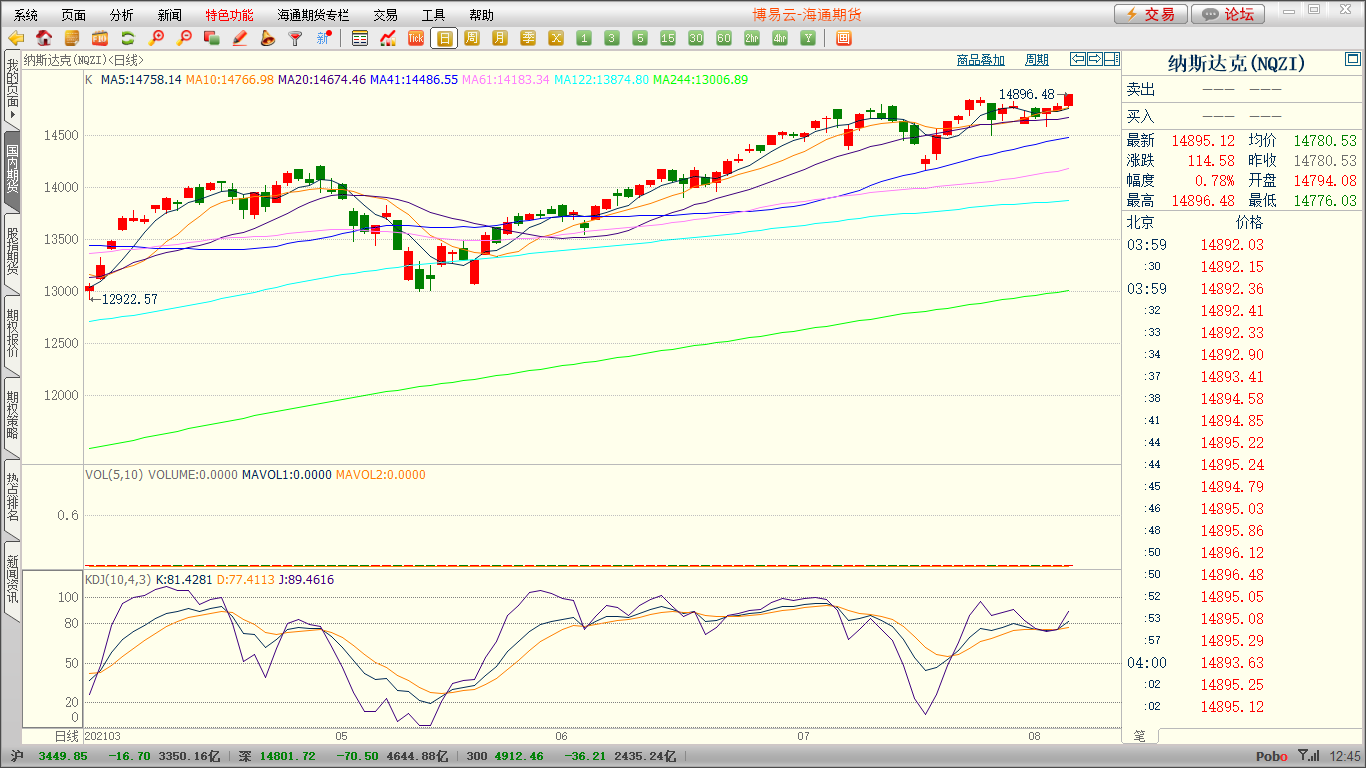Select the 5-minute period button
The width and height of the screenshot is (1366, 768).
(x=640, y=38)
